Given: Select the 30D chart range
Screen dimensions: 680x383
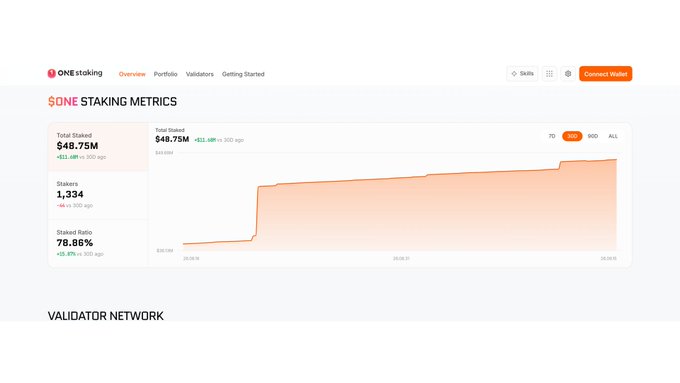Looking at the screenshot, I should (572, 136).
